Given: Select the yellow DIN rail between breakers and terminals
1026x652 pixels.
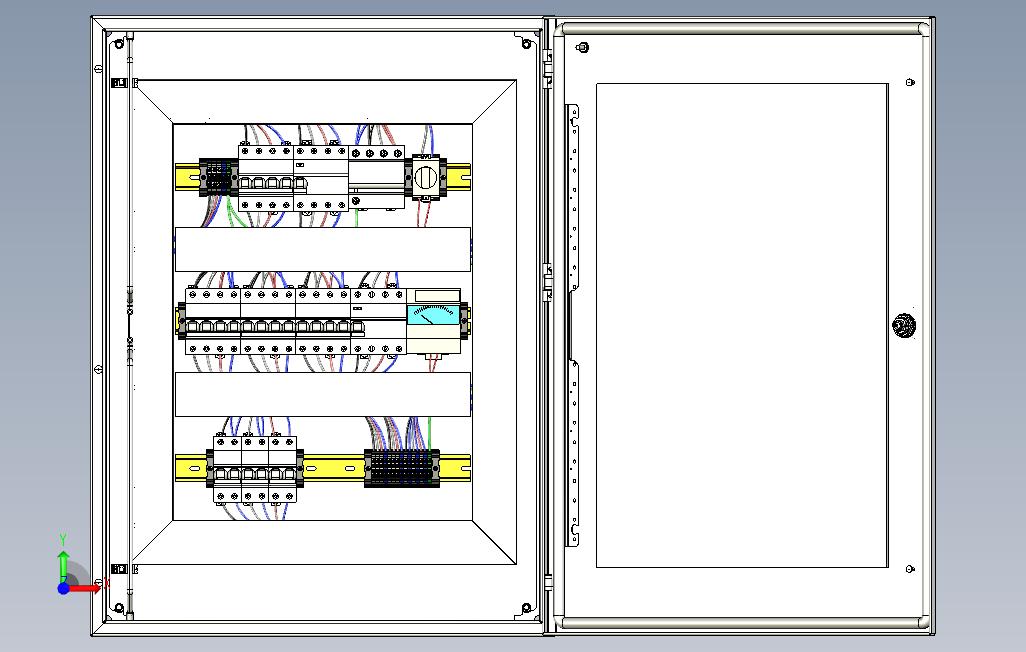Looking at the screenshot, I should [334, 467].
